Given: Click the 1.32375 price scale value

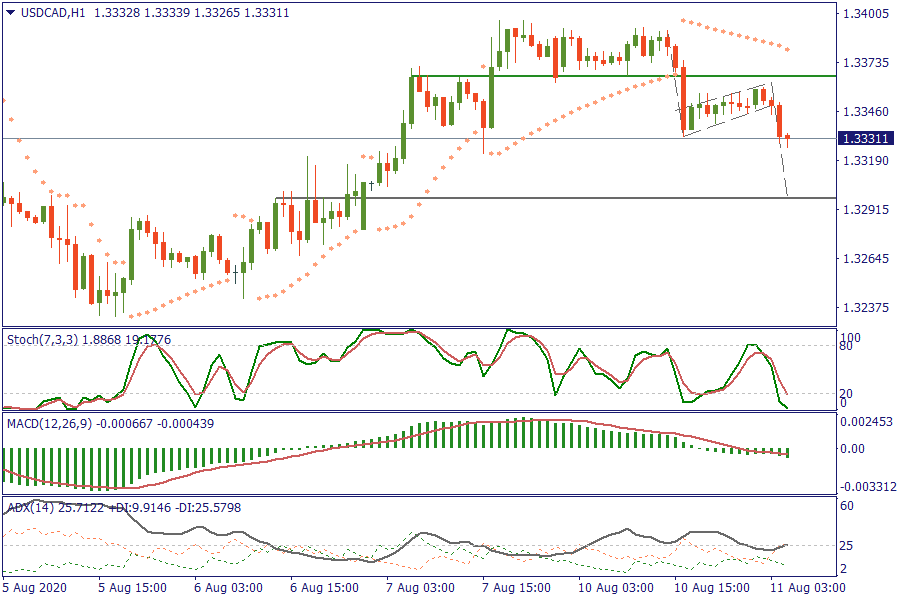Looking at the screenshot, I should tap(866, 308).
